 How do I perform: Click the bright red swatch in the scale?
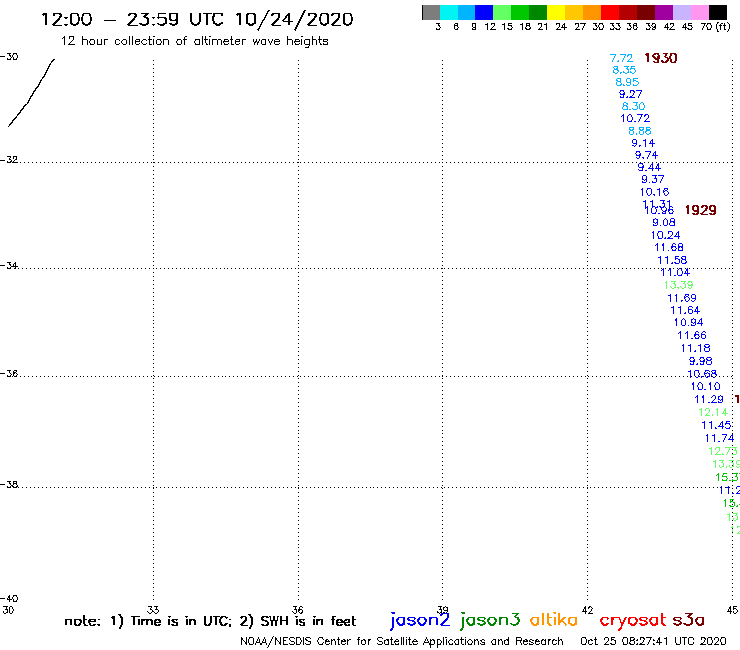[x=610, y=12]
